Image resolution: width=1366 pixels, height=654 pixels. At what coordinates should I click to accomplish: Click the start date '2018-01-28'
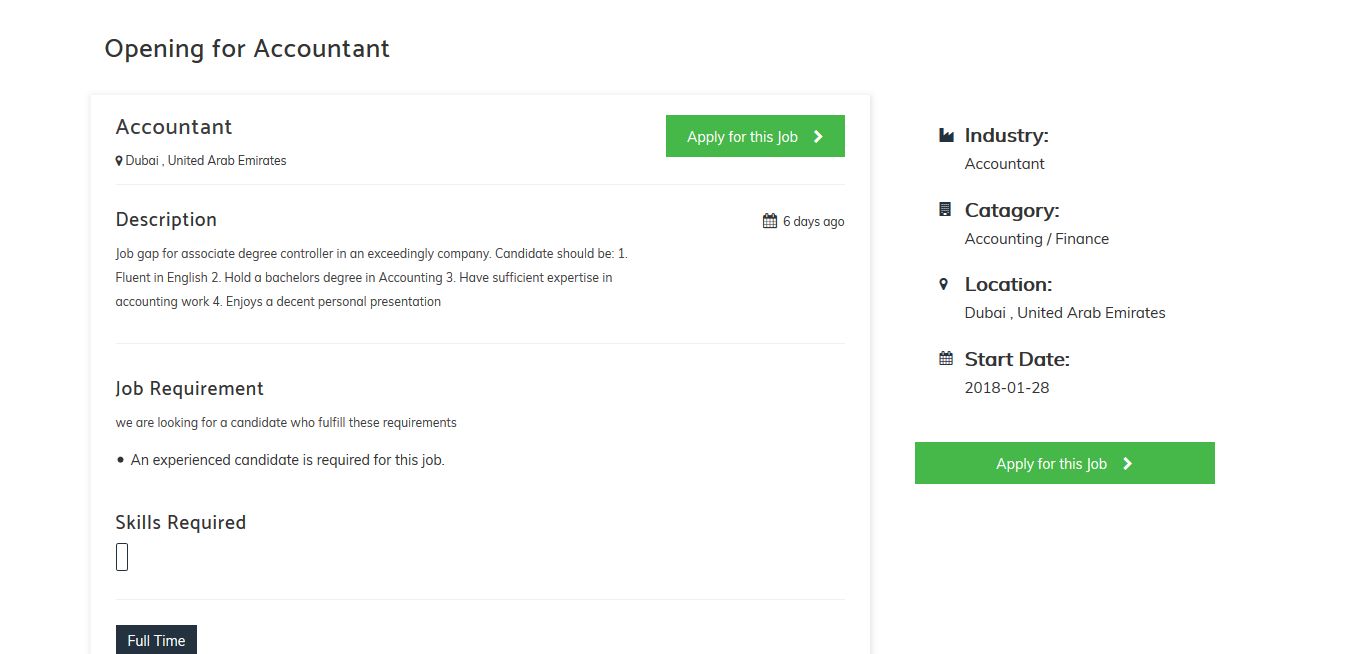point(1006,388)
